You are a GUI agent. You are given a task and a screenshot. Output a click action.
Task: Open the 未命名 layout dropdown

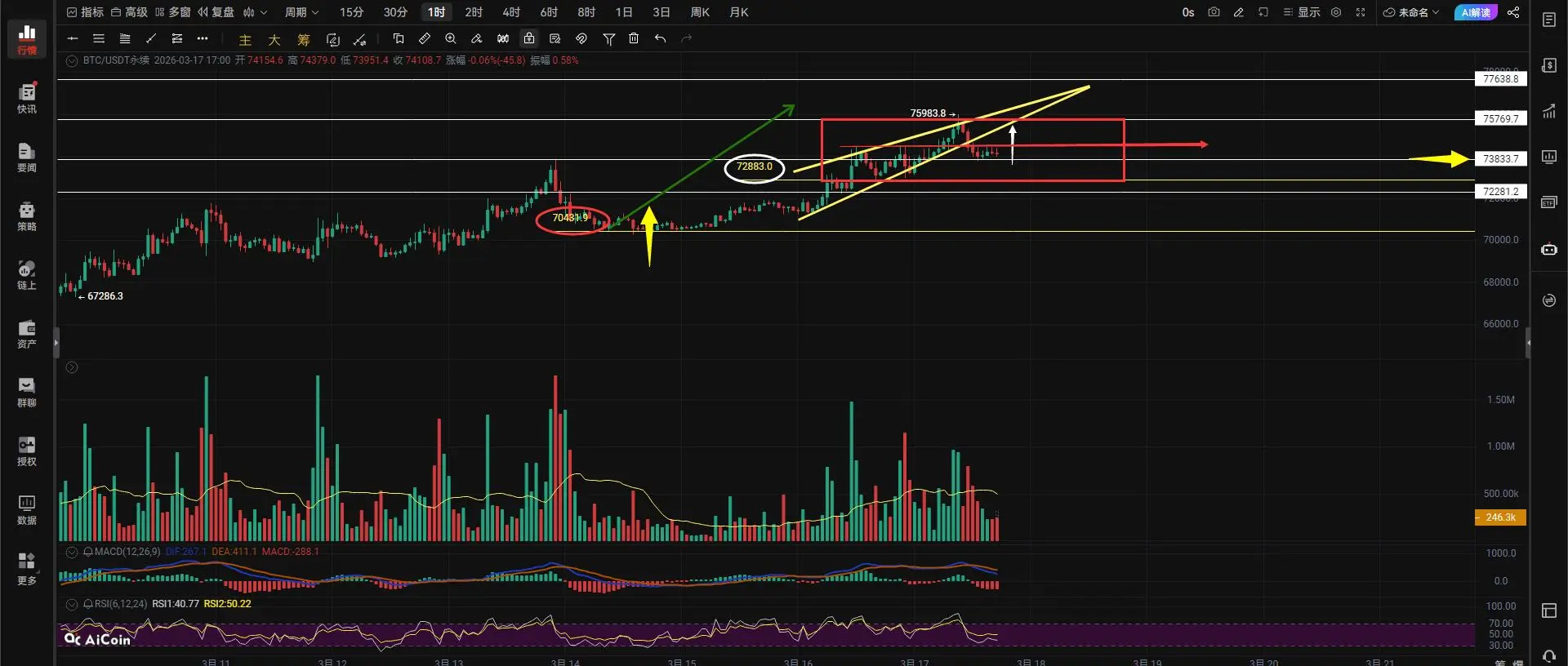[1411, 12]
